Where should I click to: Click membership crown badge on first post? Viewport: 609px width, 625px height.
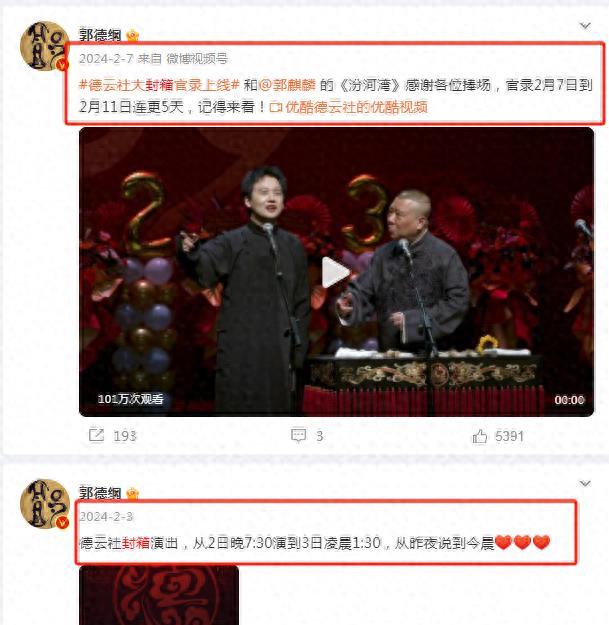(x=133, y=36)
